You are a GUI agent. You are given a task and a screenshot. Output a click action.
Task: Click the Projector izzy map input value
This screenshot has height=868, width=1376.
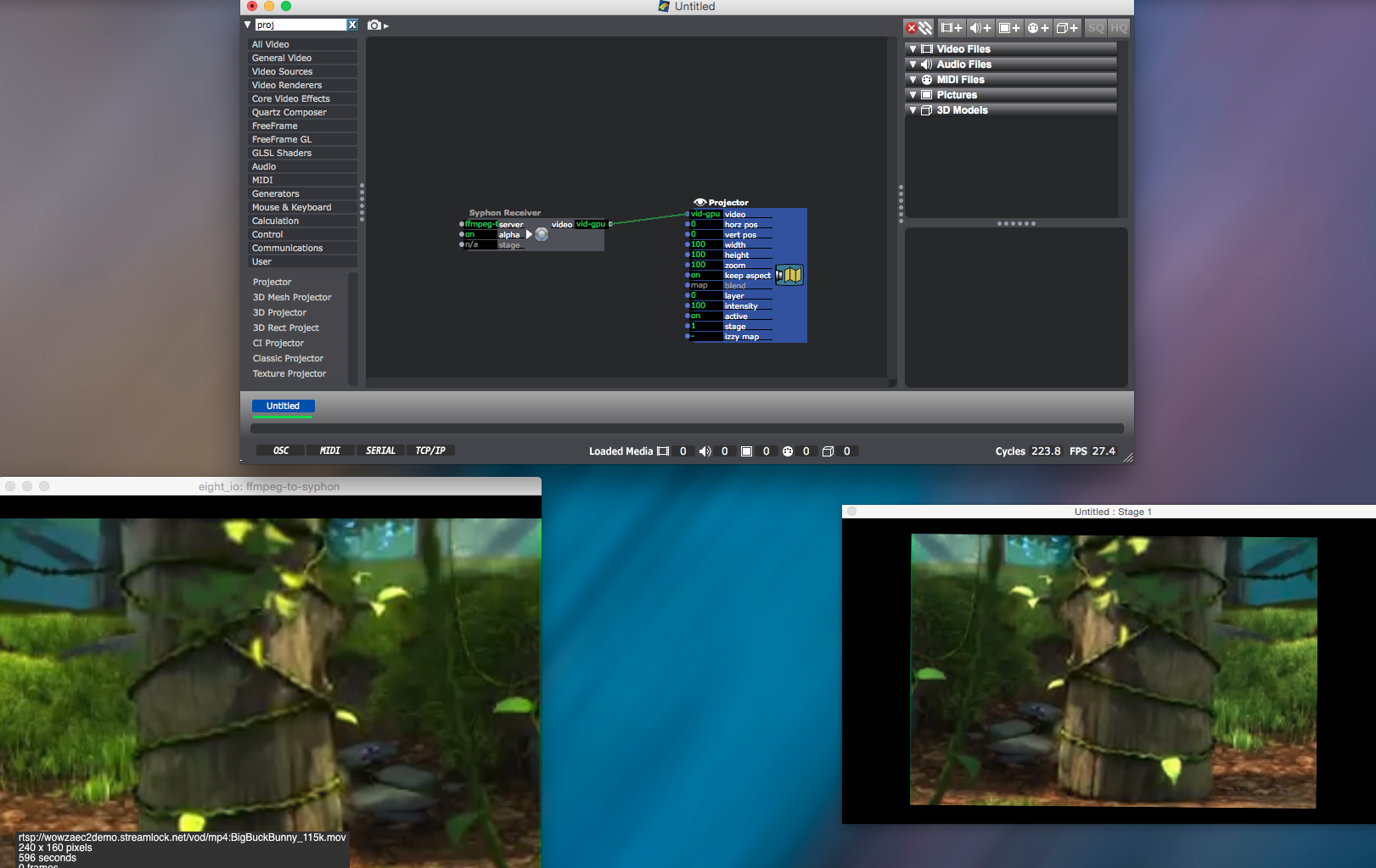705,336
